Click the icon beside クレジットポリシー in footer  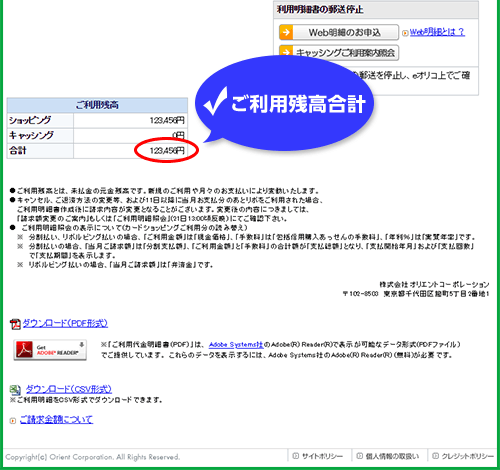point(435,456)
